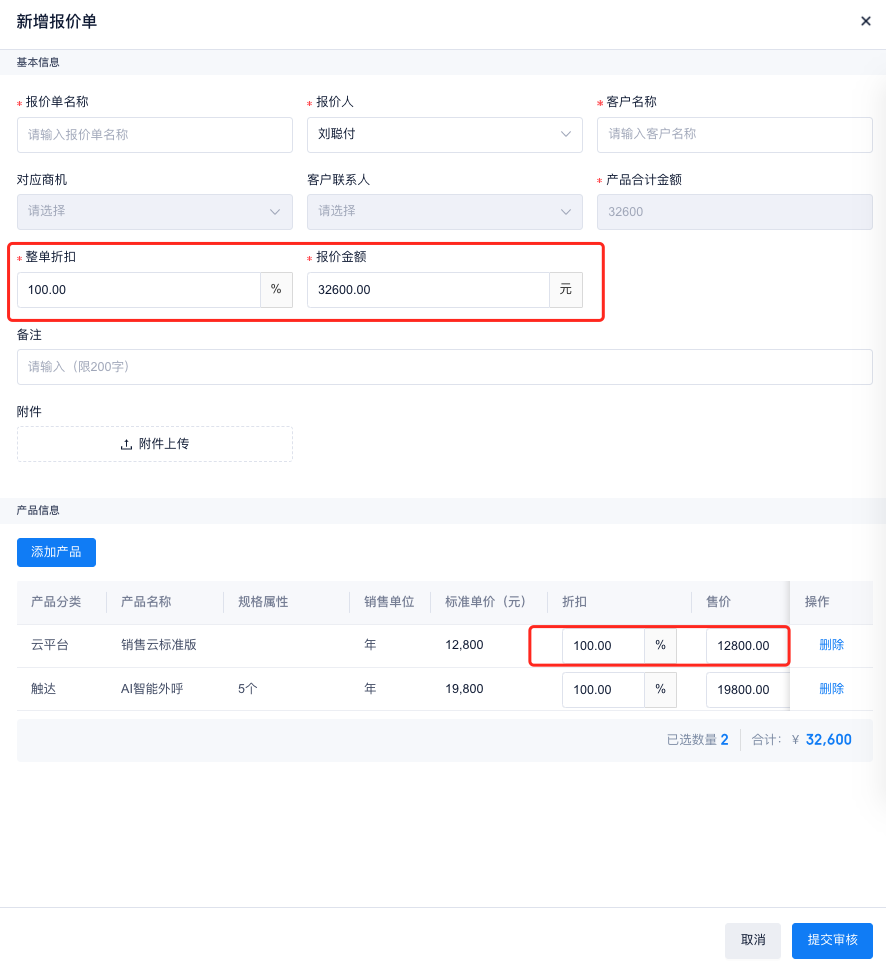Open the 报价人 dropdown showing 刘聪付
Image resolution: width=886 pixels, height=970 pixels.
coord(444,134)
